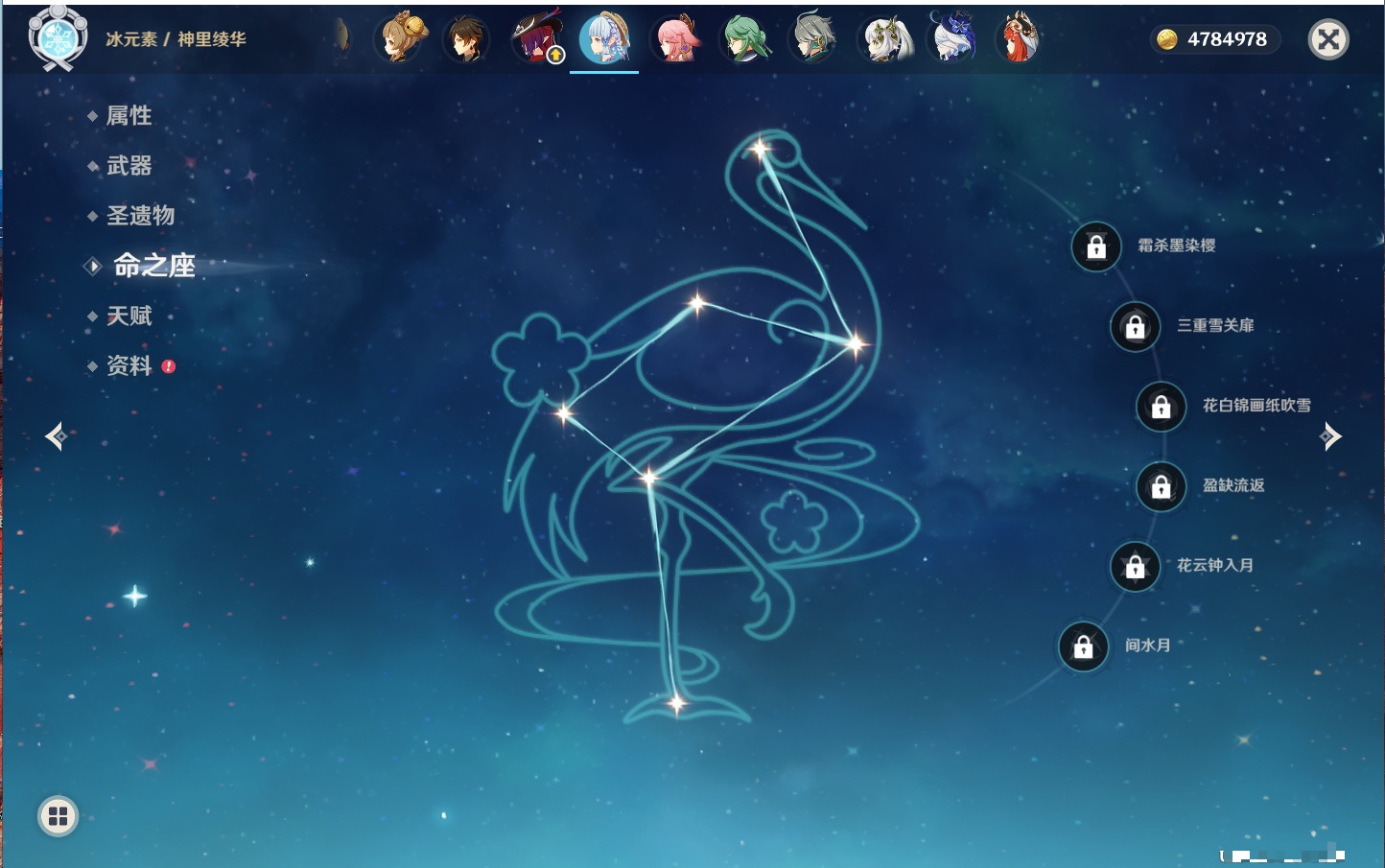Click the constellation name 花云钟入月
This screenshot has height=868, width=1385.
(1215, 565)
